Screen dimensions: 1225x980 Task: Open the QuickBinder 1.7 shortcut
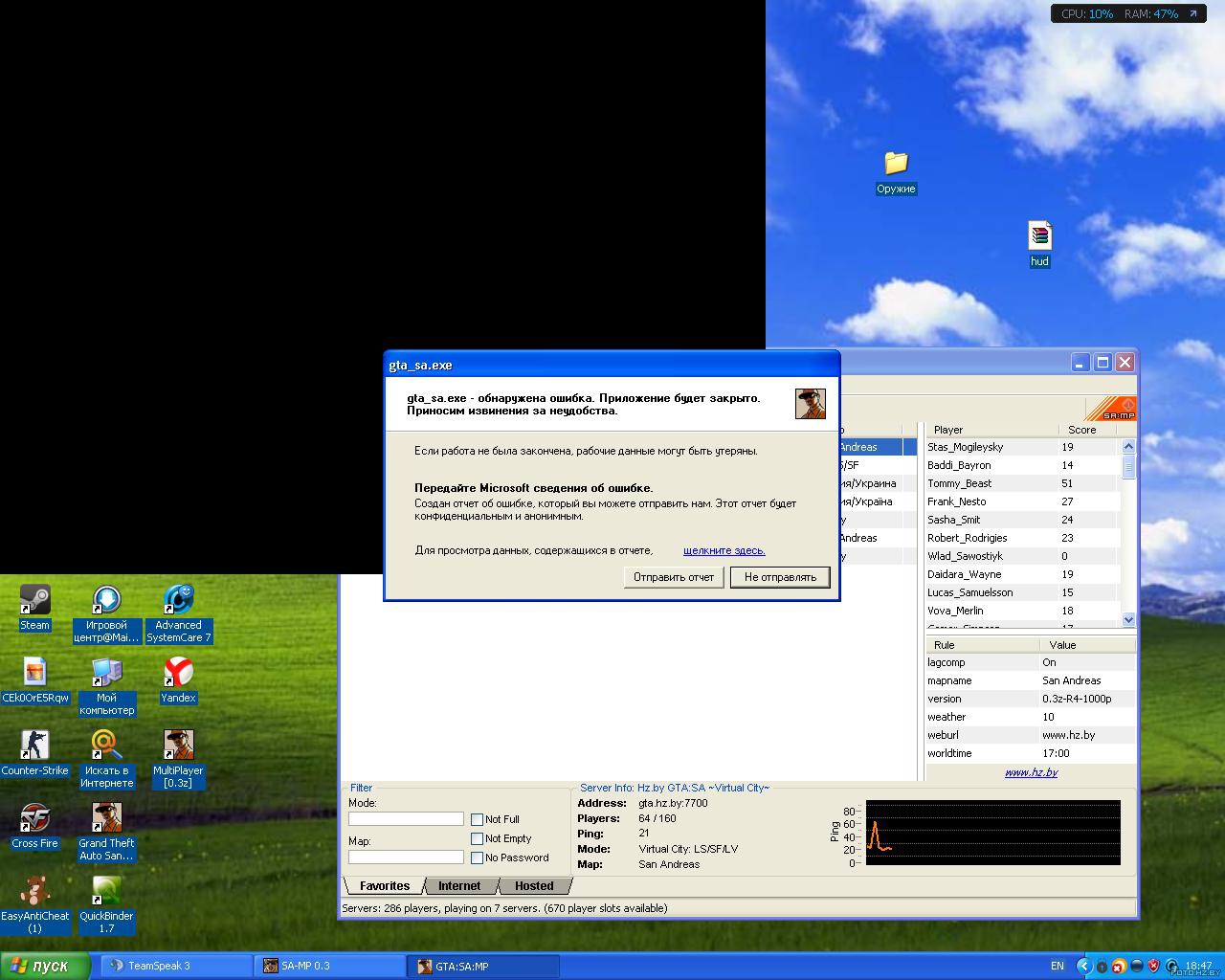(106, 904)
